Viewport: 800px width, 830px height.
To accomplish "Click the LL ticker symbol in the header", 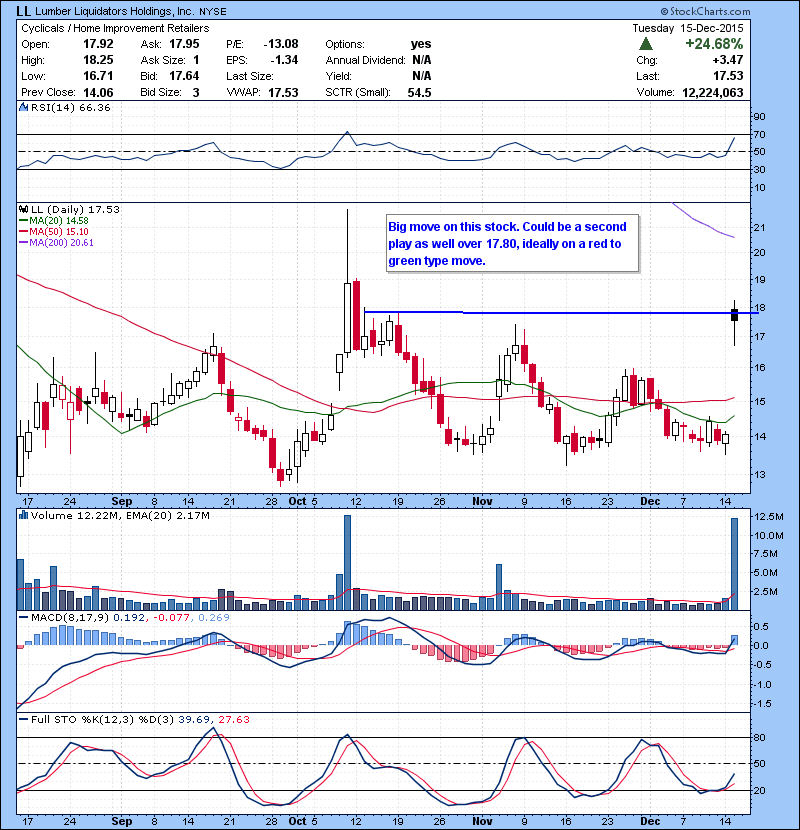I will pos(23,11).
